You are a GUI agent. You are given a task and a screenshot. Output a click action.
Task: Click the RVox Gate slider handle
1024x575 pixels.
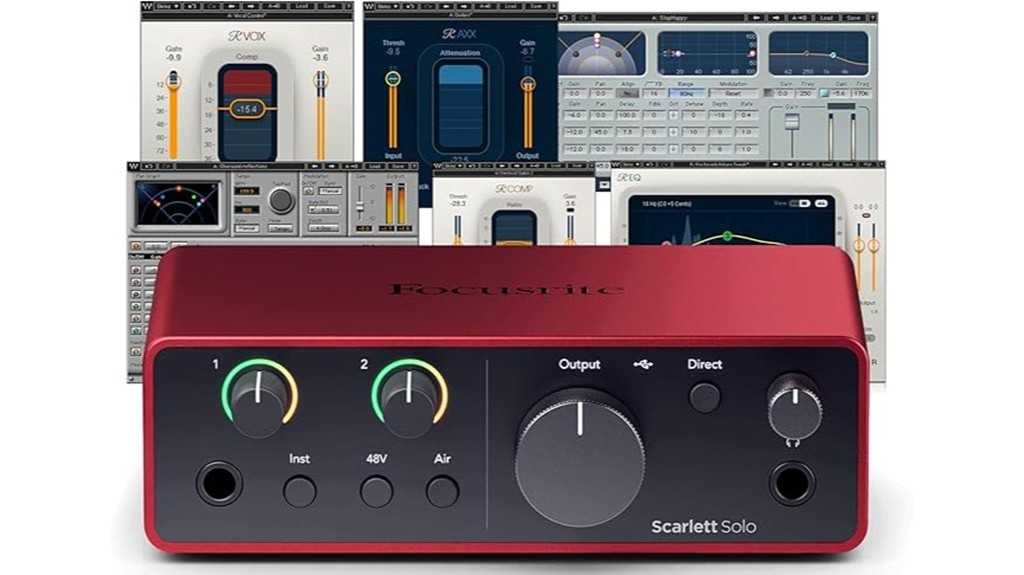173,80
